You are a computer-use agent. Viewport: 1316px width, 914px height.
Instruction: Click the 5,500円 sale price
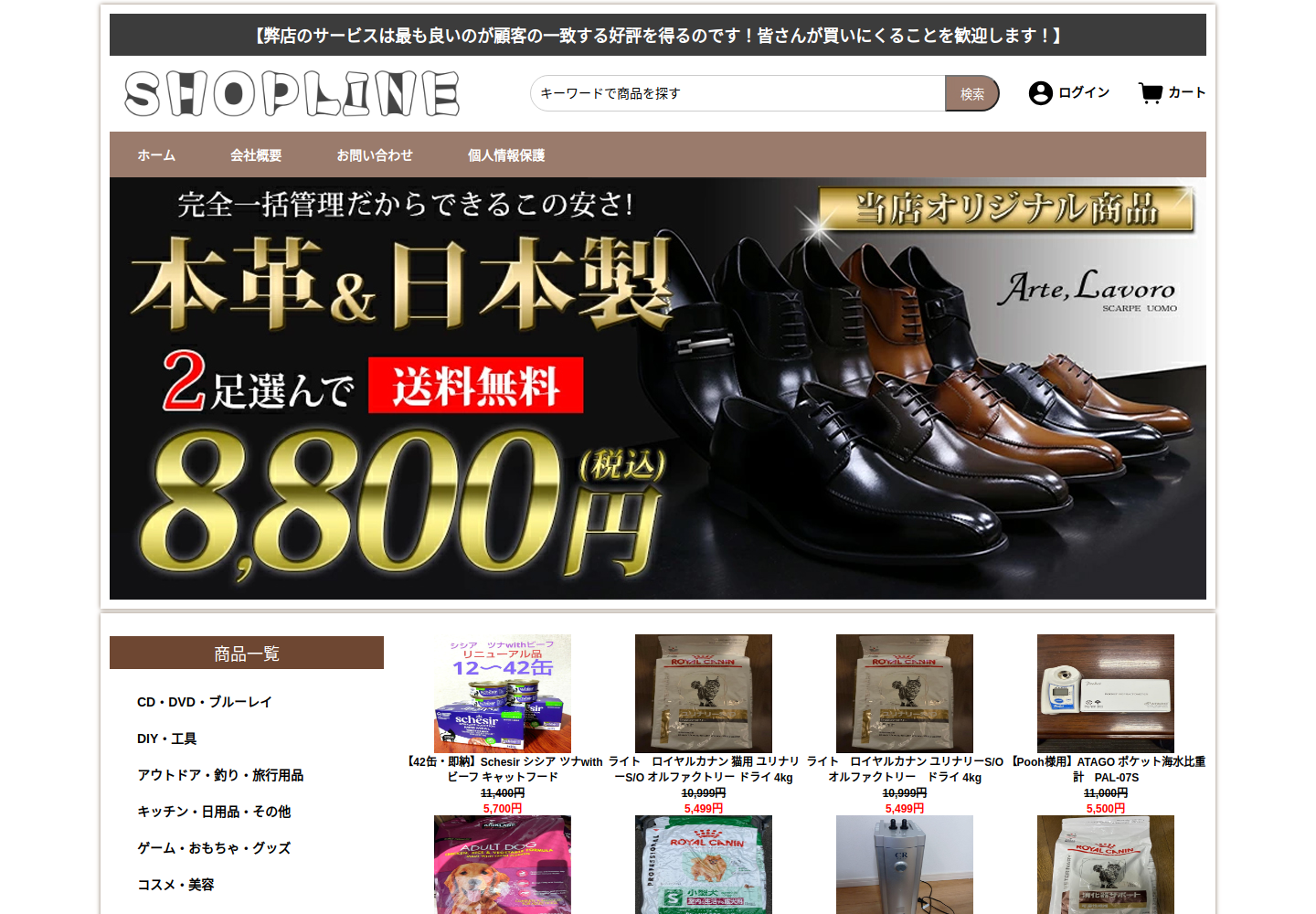pos(1106,809)
